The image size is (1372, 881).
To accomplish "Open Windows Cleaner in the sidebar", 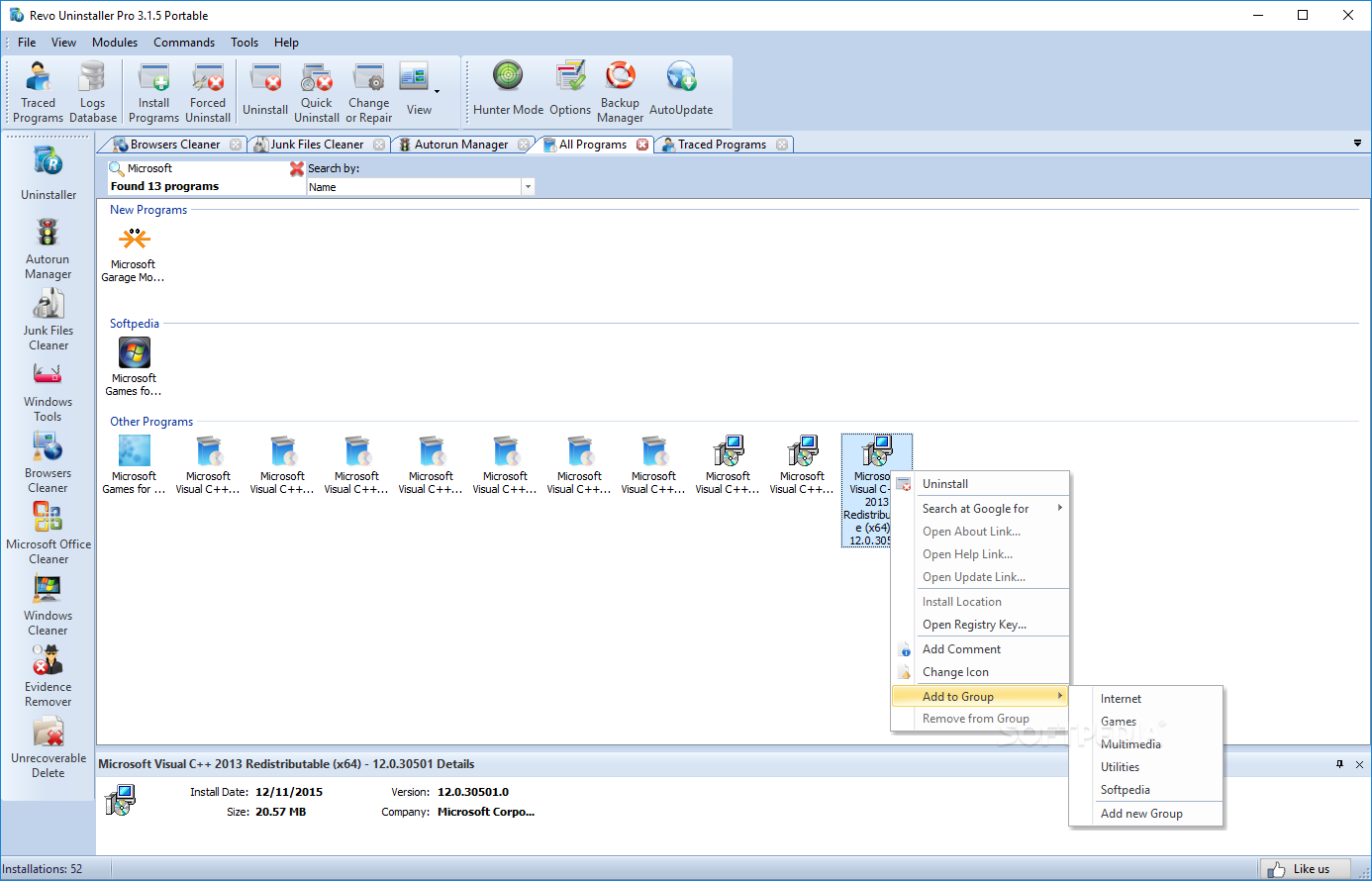I will tap(49, 605).
